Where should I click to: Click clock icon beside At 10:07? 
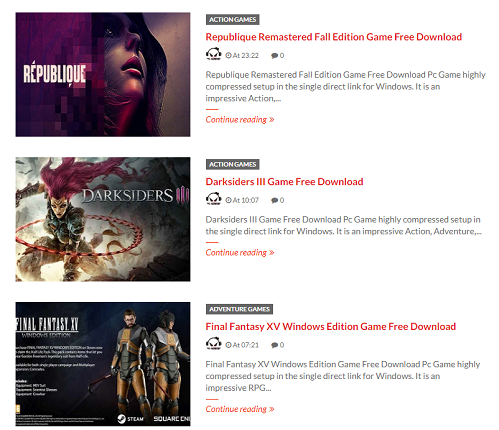pos(228,200)
